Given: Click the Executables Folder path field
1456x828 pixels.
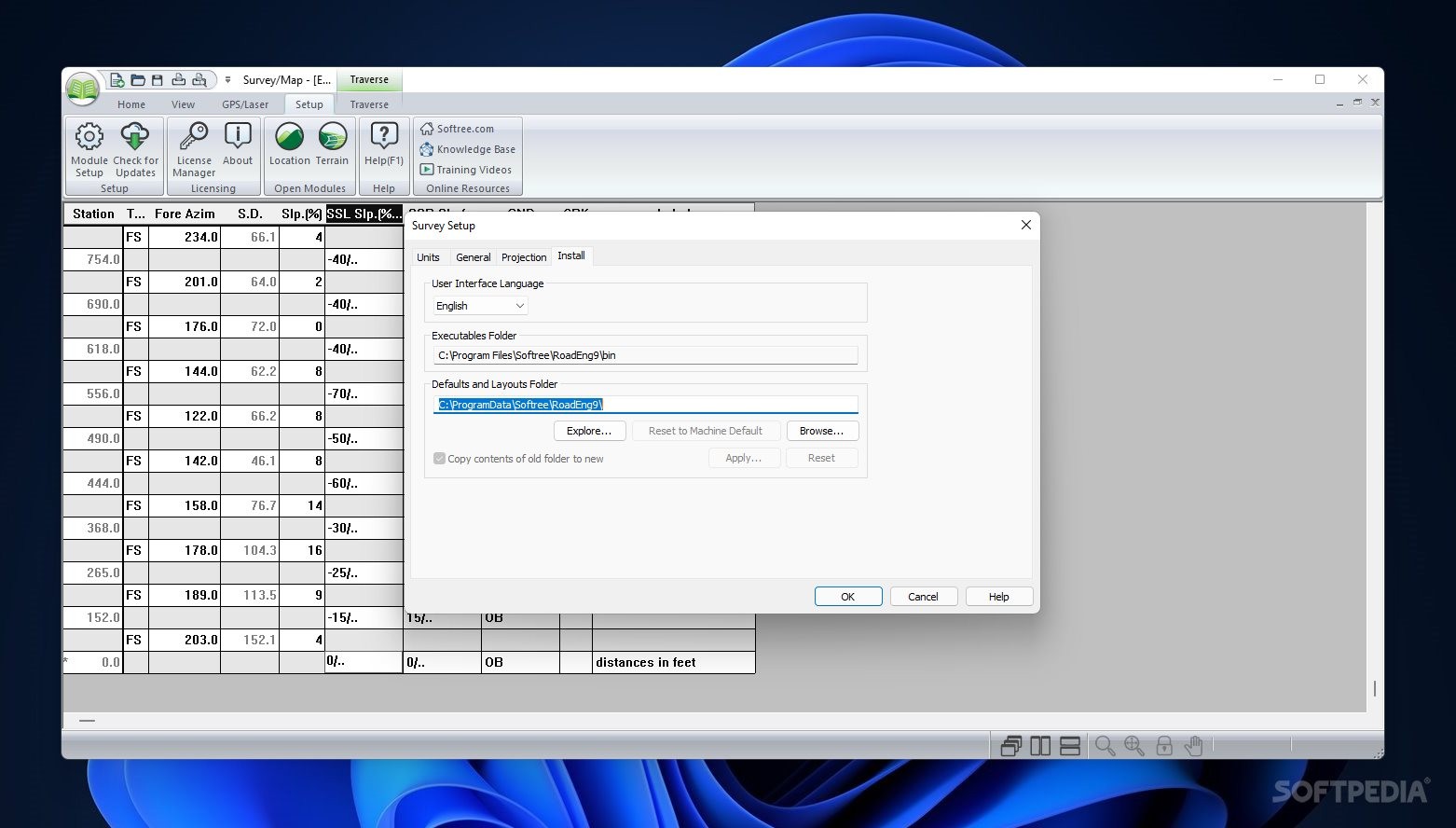Looking at the screenshot, I should pos(645,355).
